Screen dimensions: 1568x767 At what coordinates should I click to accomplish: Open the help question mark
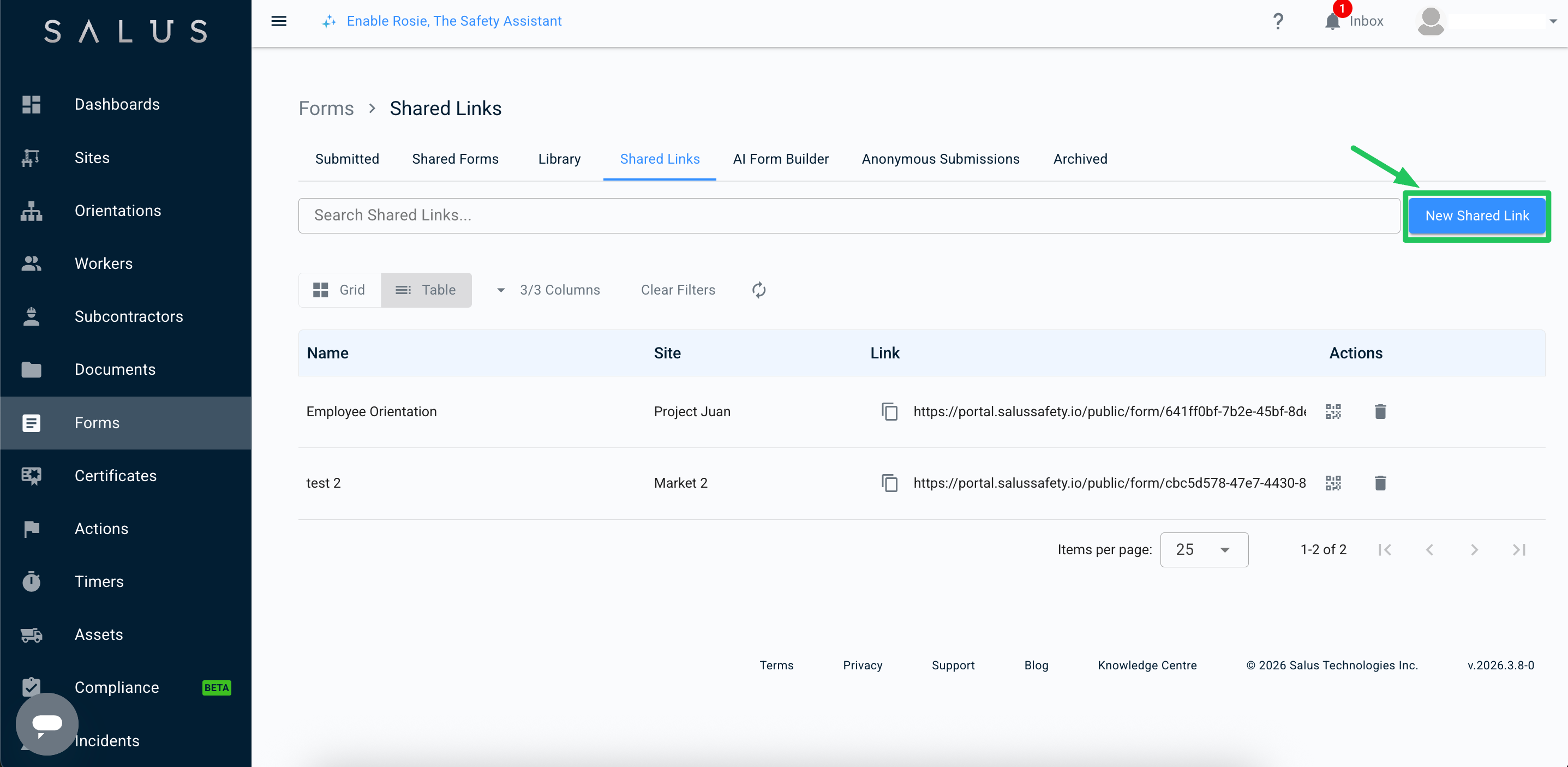tap(1278, 21)
